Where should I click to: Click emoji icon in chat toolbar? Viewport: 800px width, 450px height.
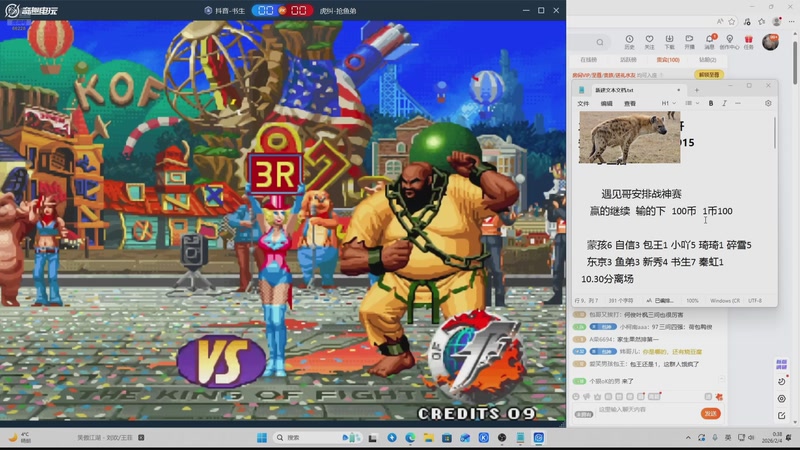pyautogui.click(x=576, y=396)
